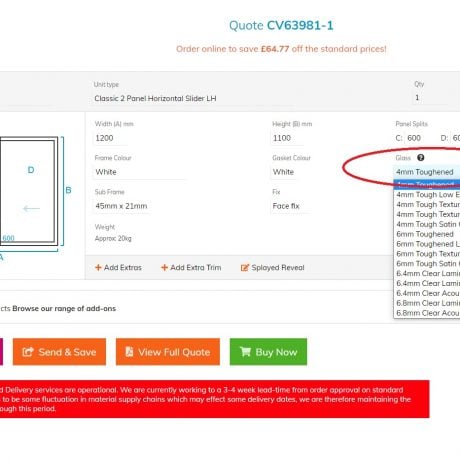Viewport: 460px width, 460px height.
Task: Click the PDF icon in View Full Quote
Action: 129,352
